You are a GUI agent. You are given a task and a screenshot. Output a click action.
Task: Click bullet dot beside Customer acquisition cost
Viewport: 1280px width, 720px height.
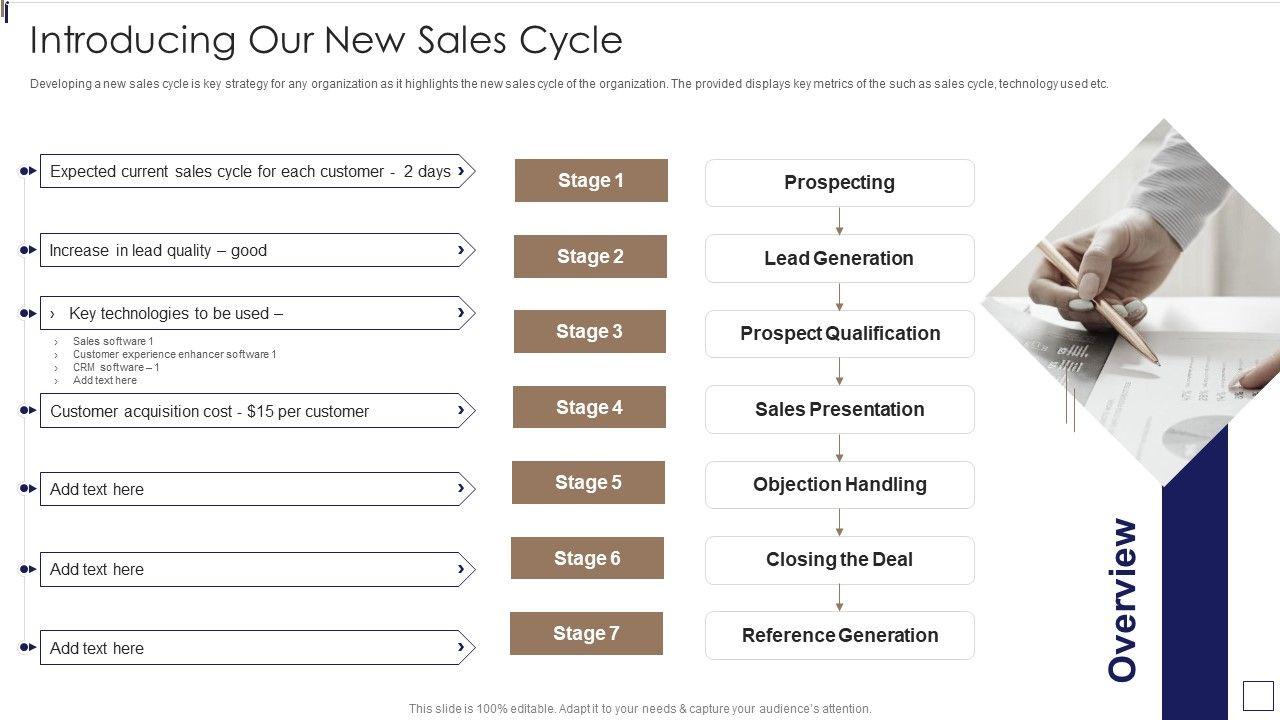pyautogui.click(x=24, y=410)
